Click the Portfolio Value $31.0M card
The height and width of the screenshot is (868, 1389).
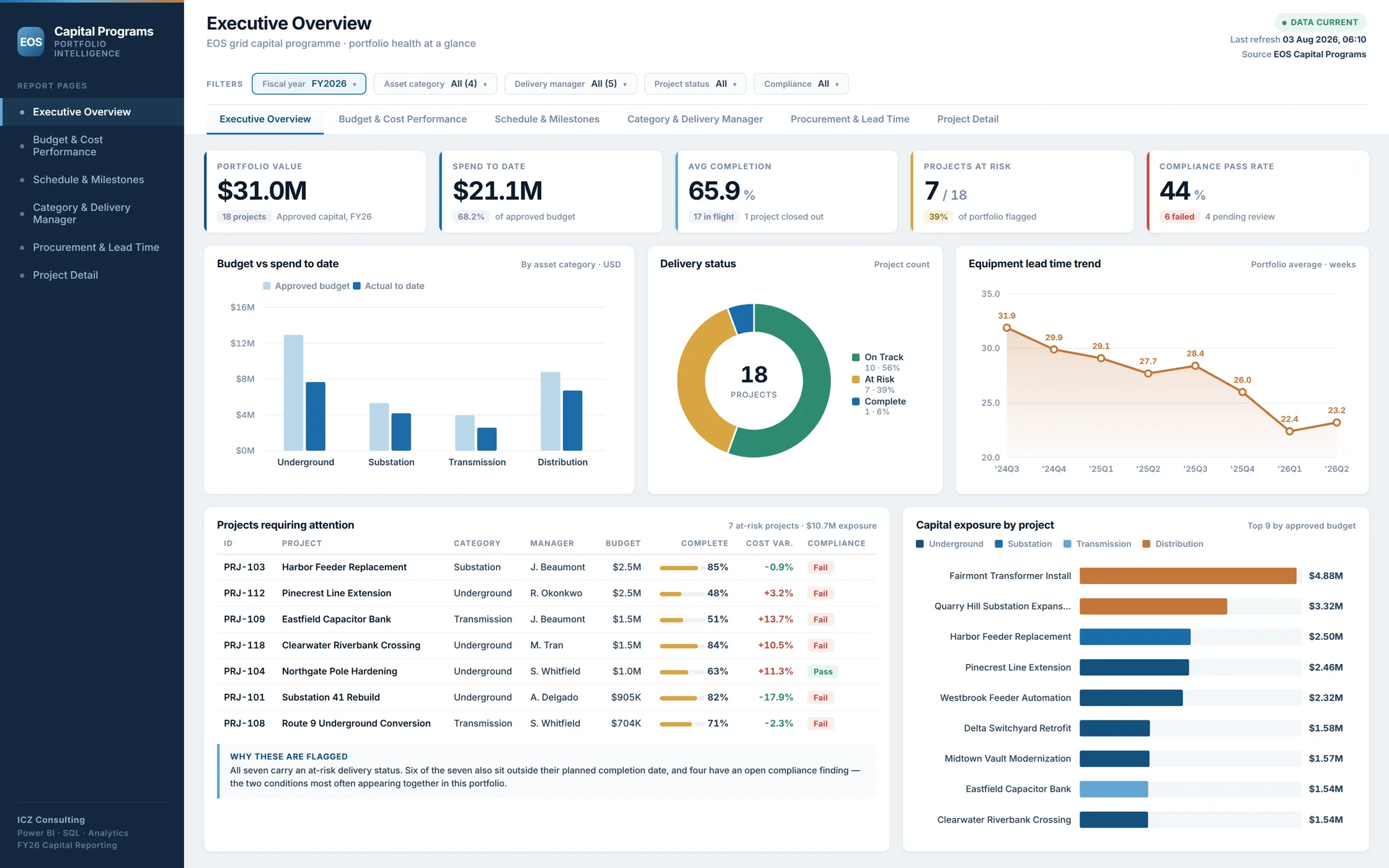click(315, 192)
